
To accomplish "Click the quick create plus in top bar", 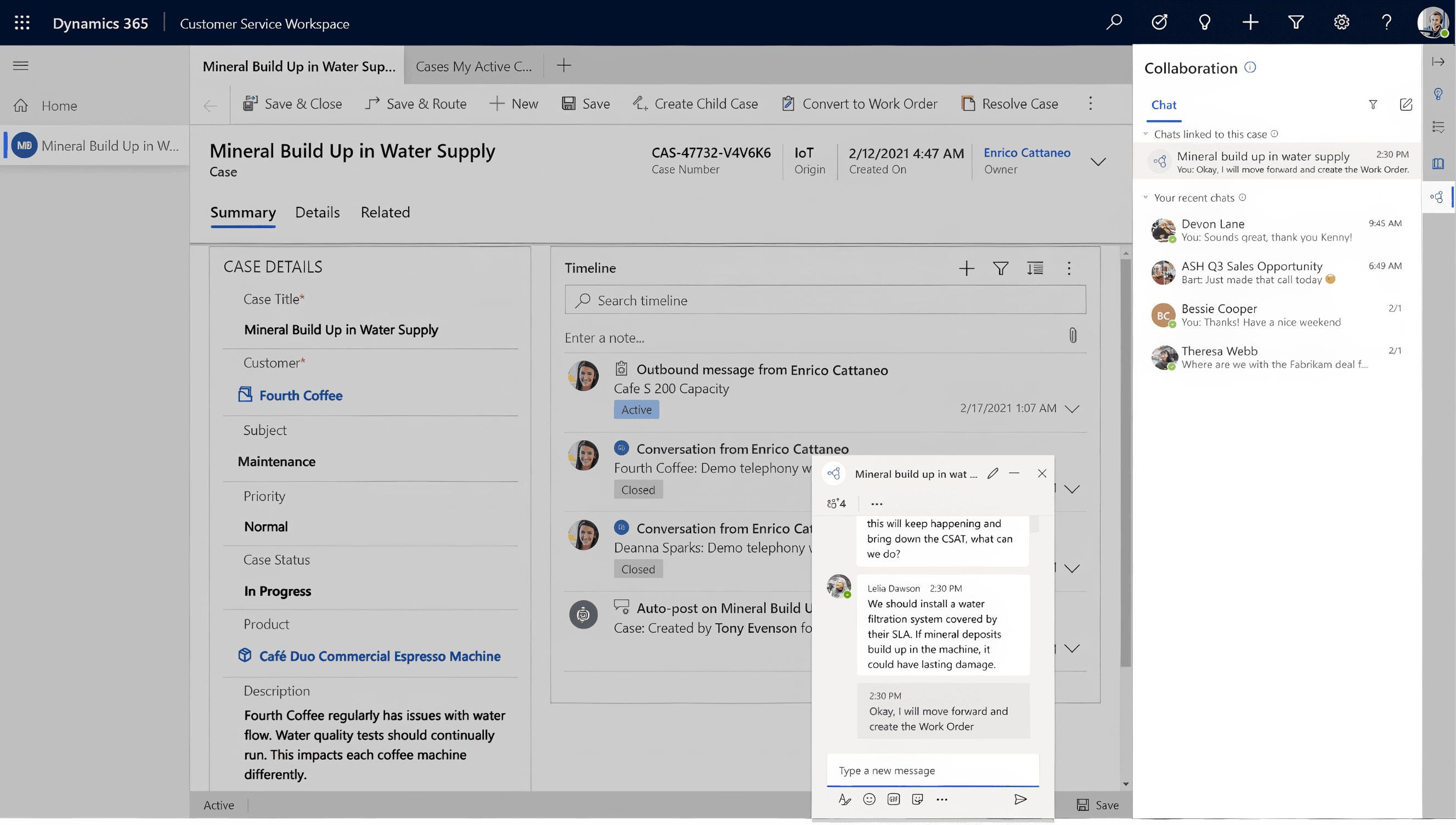I will tap(1250, 22).
